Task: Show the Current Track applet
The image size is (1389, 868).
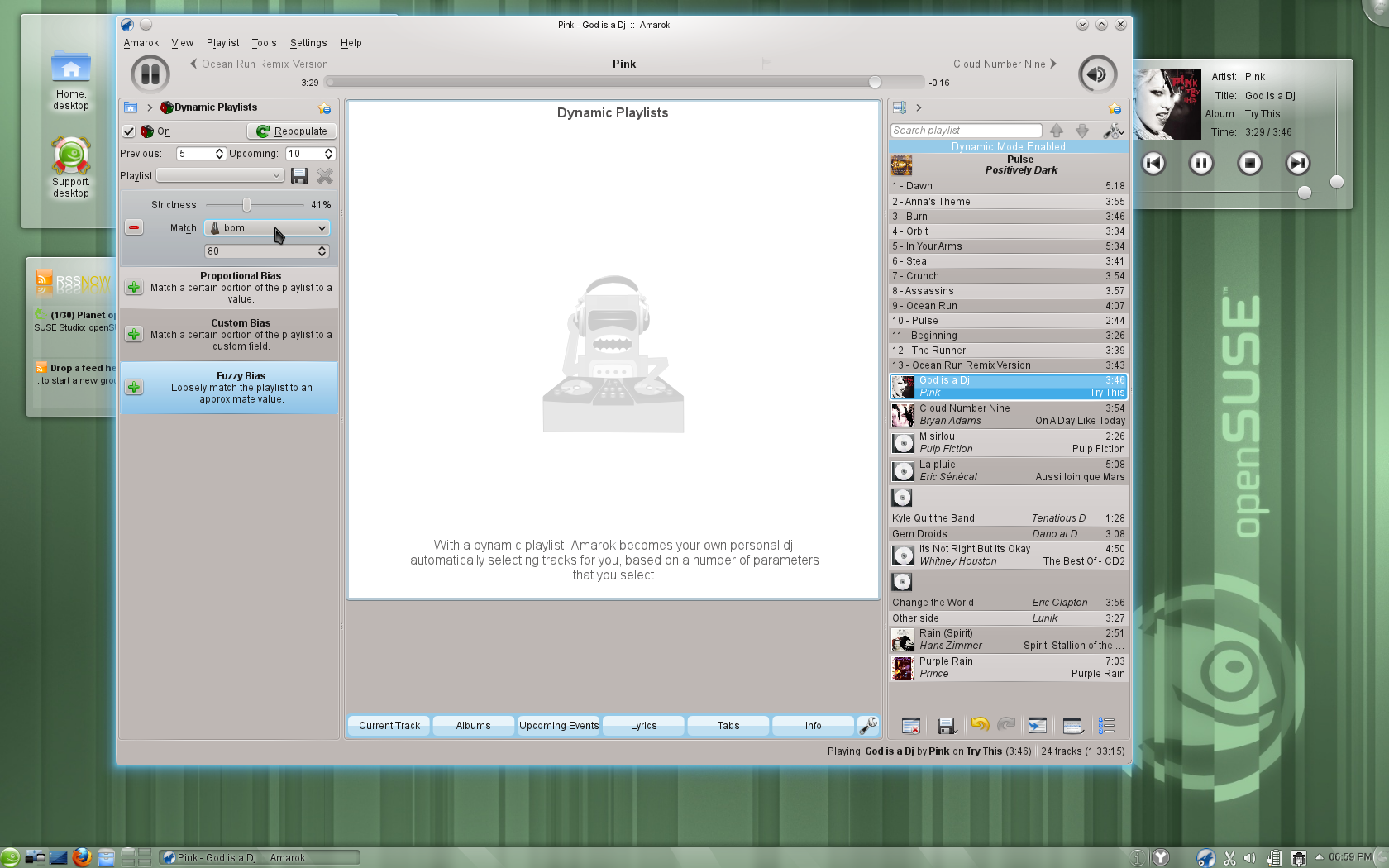Action: [x=389, y=726]
